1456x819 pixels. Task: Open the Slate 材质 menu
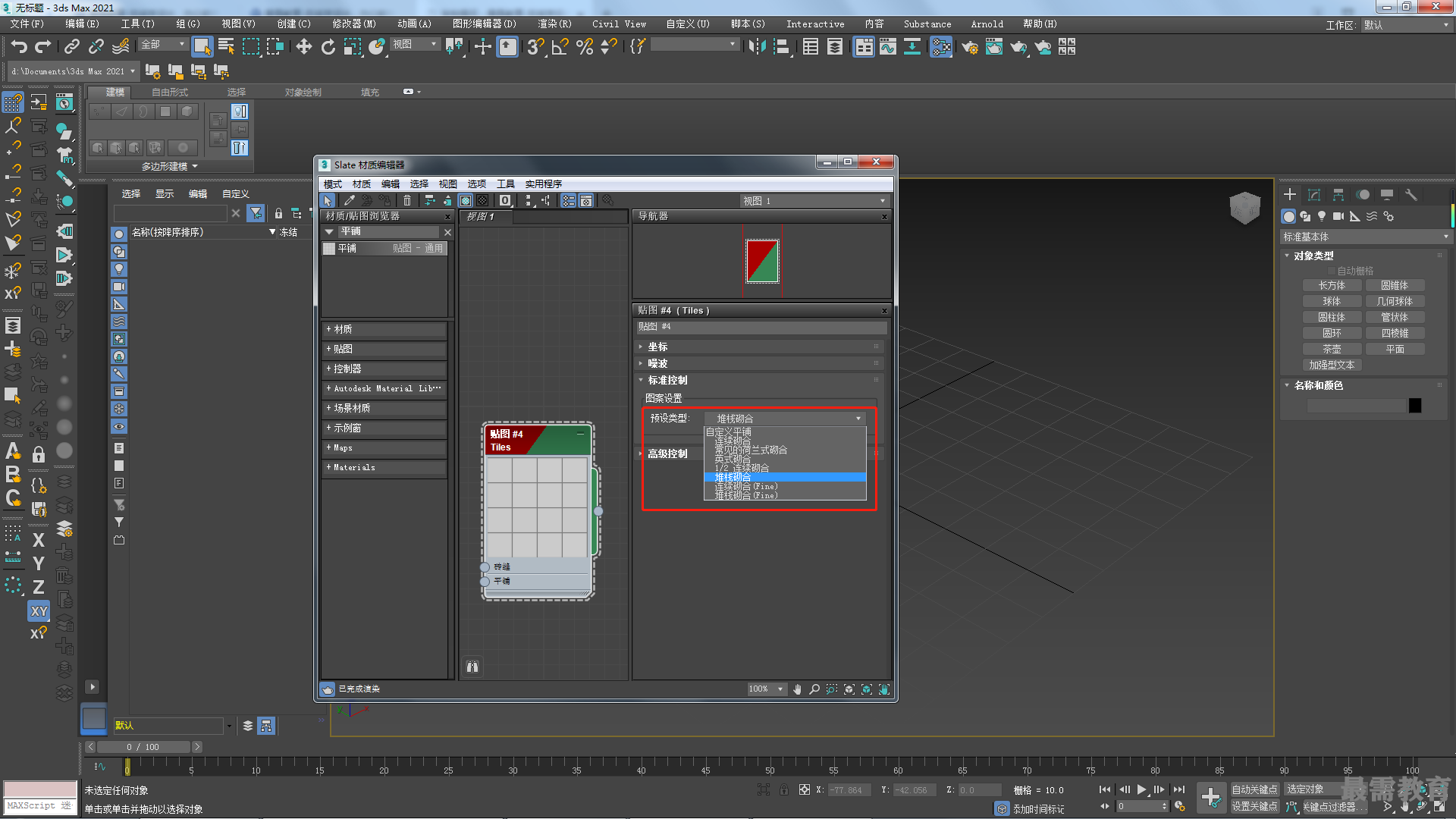tap(362, 184)
